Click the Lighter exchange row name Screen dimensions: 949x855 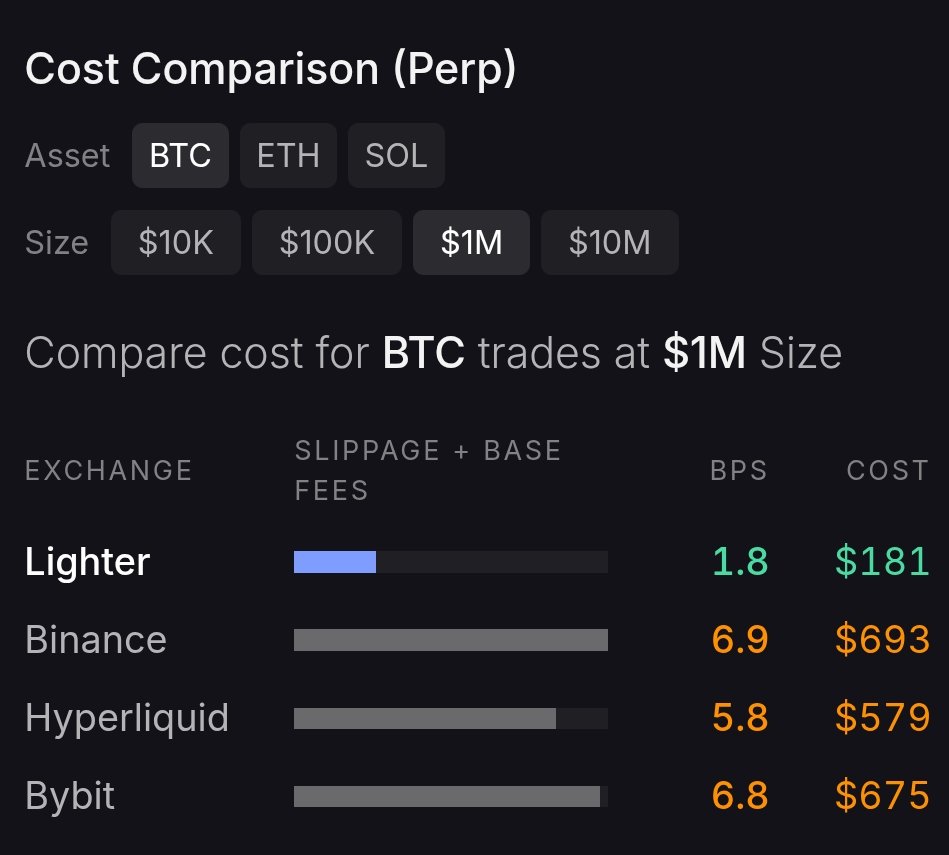(x=87, y=562)
